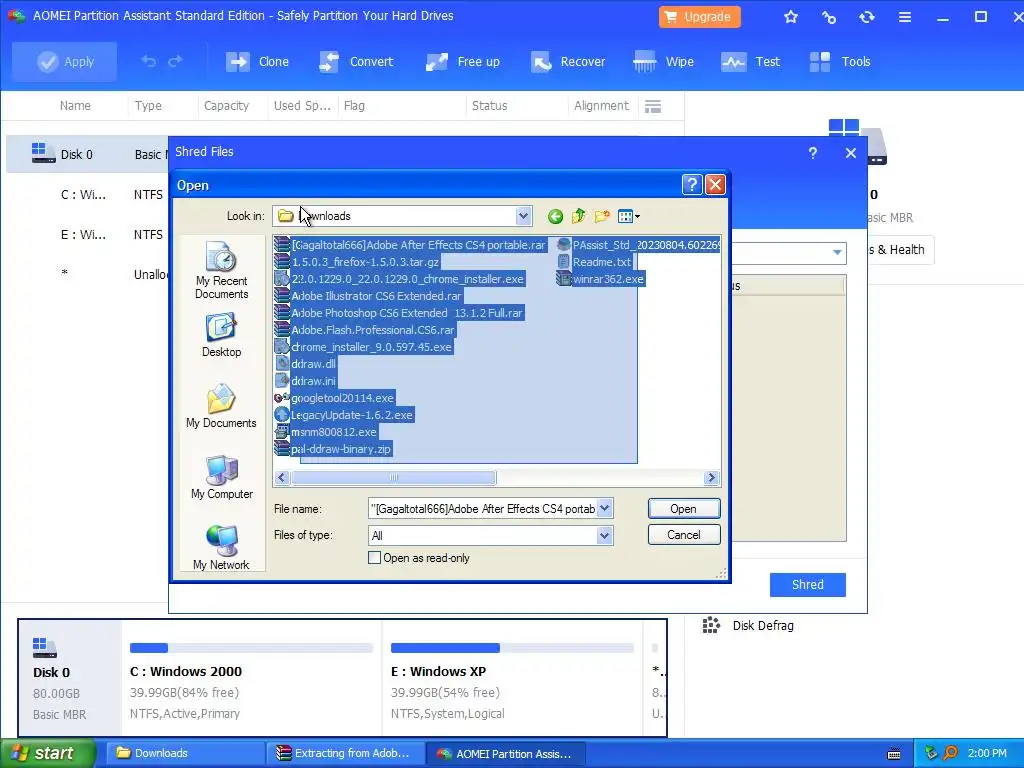
Task: Click the Open button in dialog
Action: pyautogui.click(x=684, y=509)
